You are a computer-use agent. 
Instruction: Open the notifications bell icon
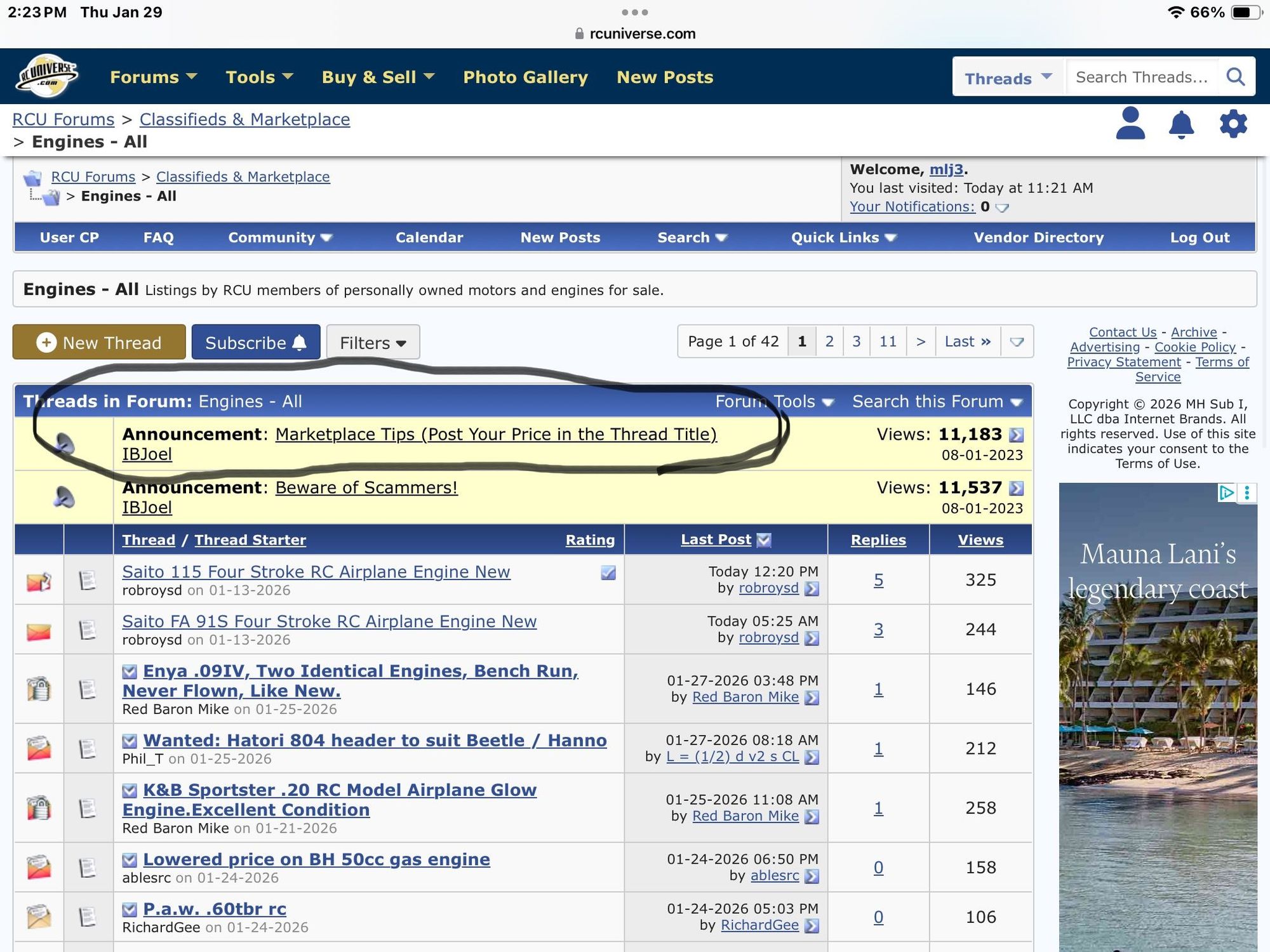coord(1181,124)
